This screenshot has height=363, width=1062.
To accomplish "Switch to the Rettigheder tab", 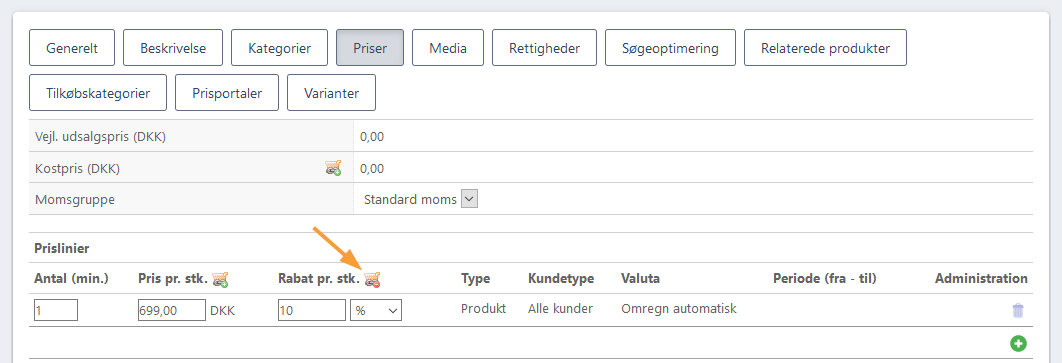I will point(544,48).
